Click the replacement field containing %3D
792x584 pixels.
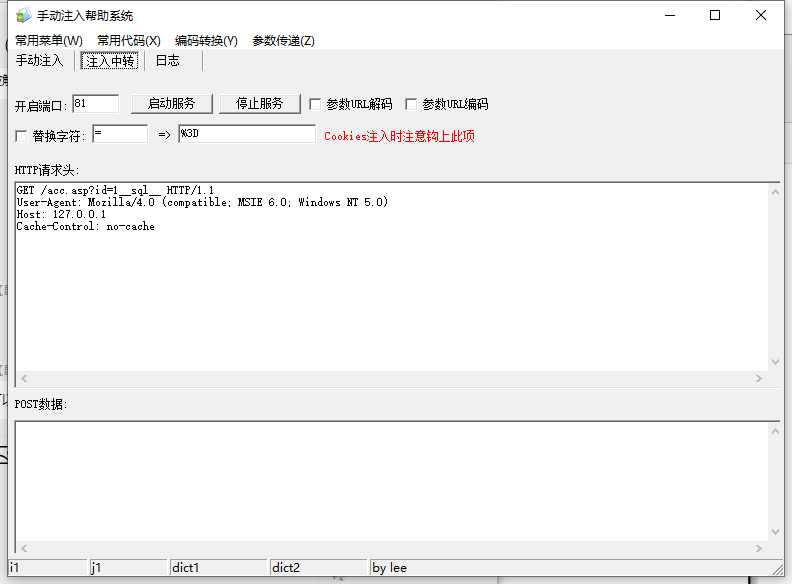[247, 134]
